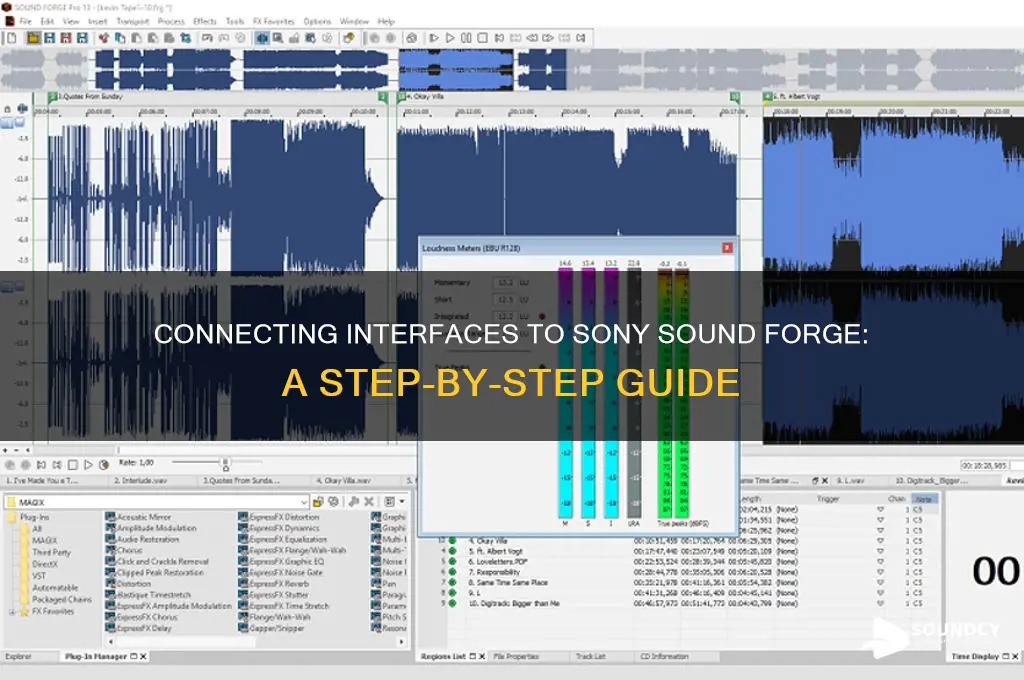Open plug-in folder icon beside MAGIX dropdown
The width and height of the screenshot is (1024, 680).
(318, 502)
